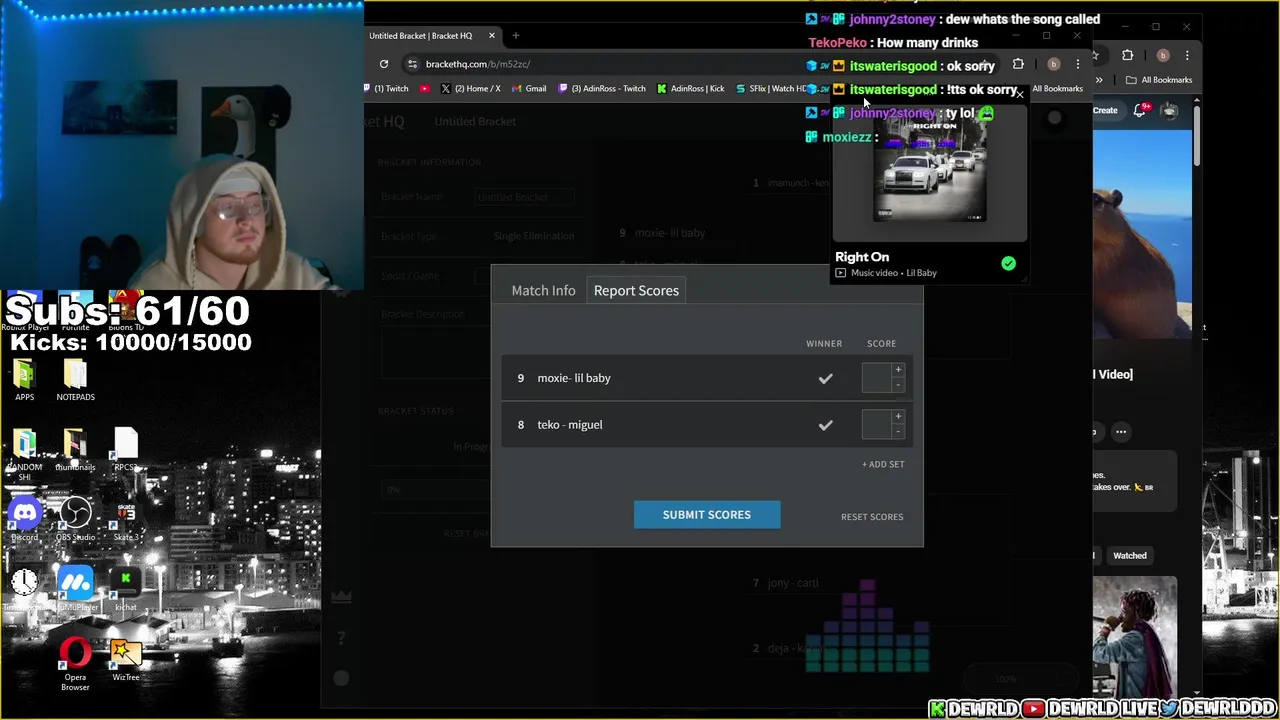This screenshot has height=720, width=1280.
Task: Click the moxie- lil baby score field
Action: [876, 378]
